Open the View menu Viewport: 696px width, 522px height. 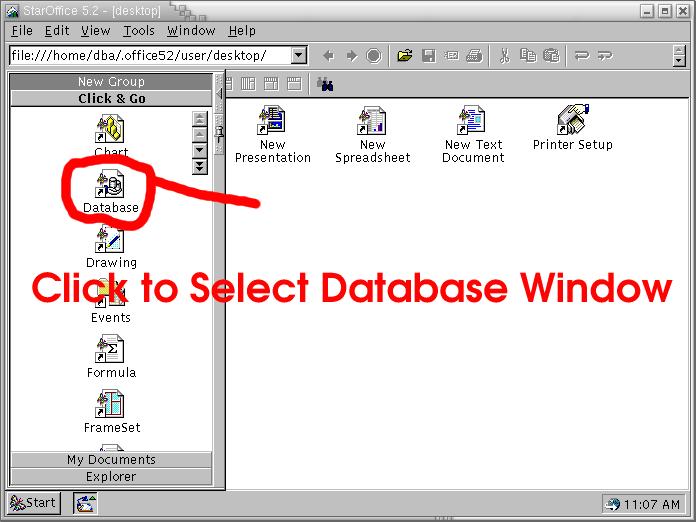[x=95, y=31]
